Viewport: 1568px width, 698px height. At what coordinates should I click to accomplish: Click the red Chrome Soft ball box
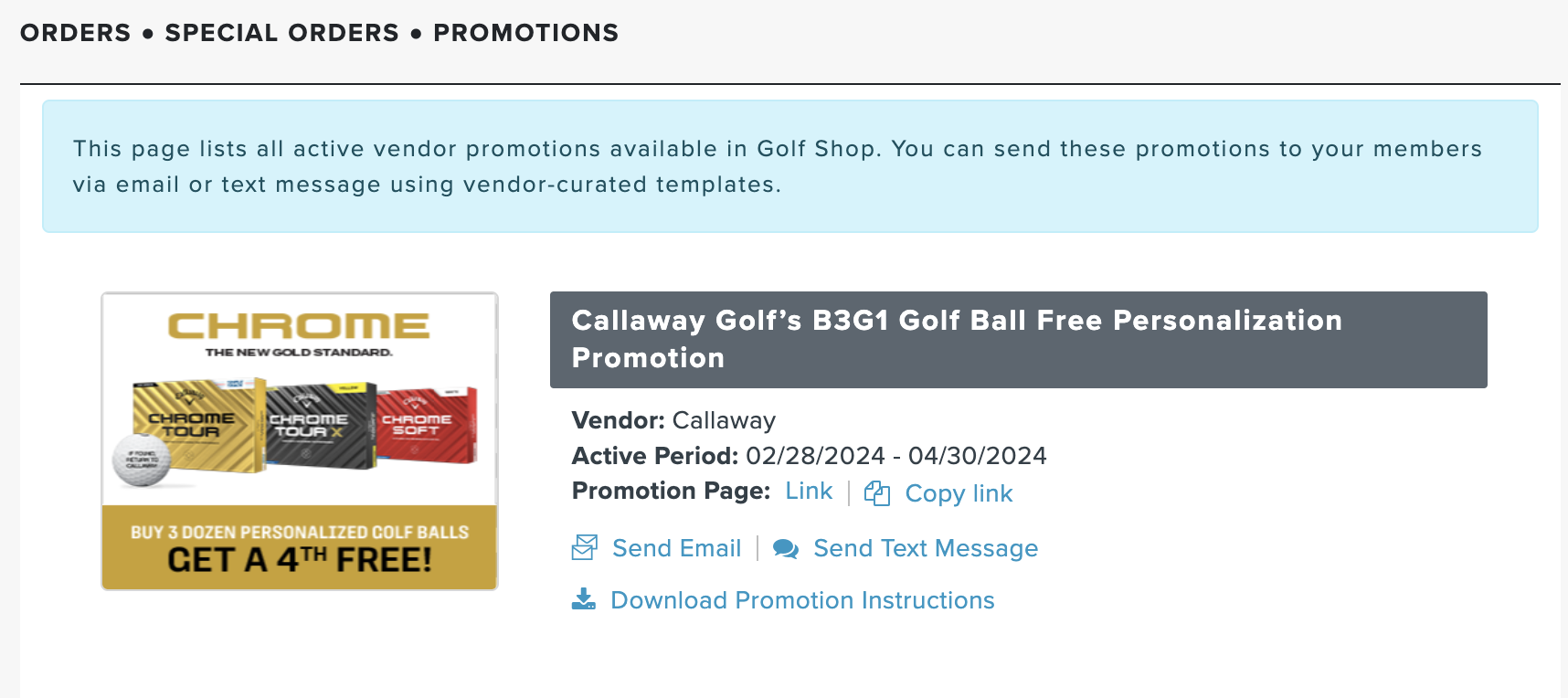click(427, 425)
